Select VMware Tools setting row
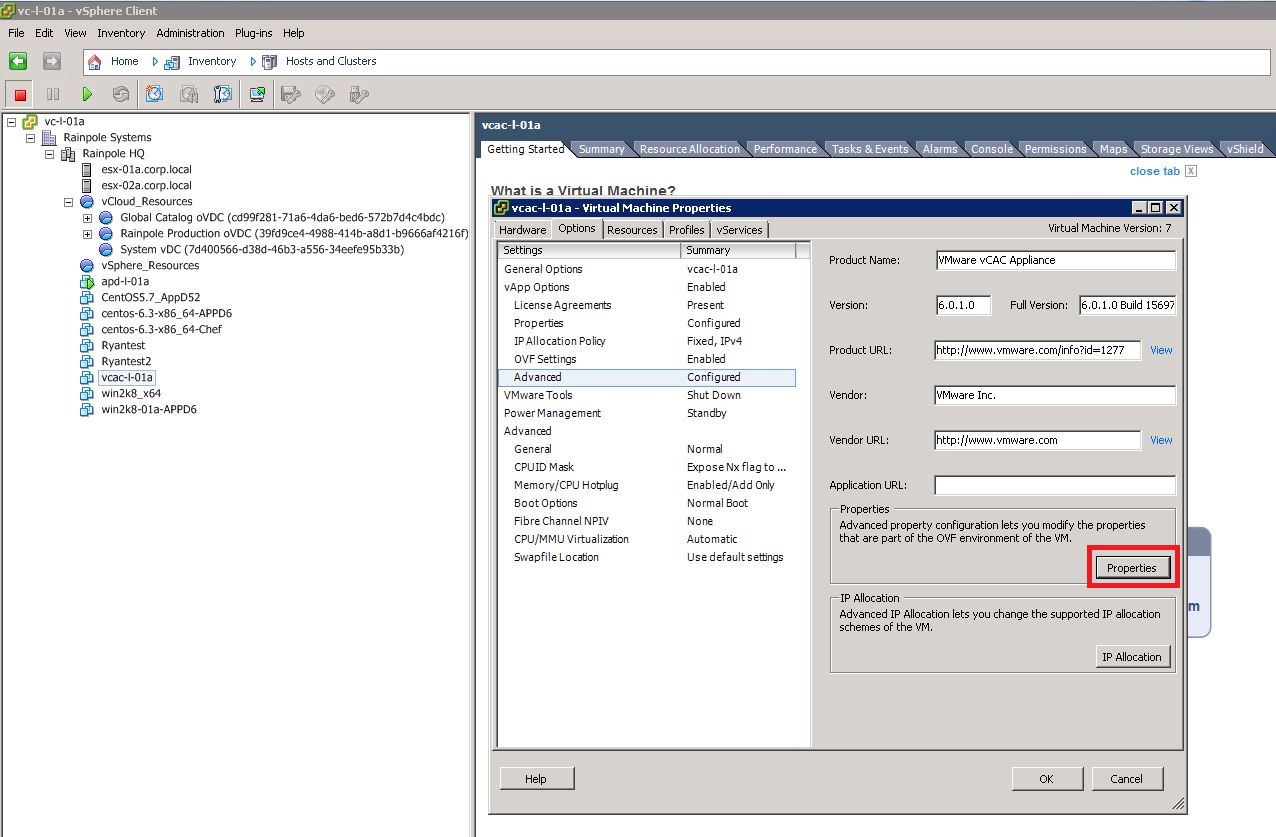1276x837 pixels. point(647,395)
